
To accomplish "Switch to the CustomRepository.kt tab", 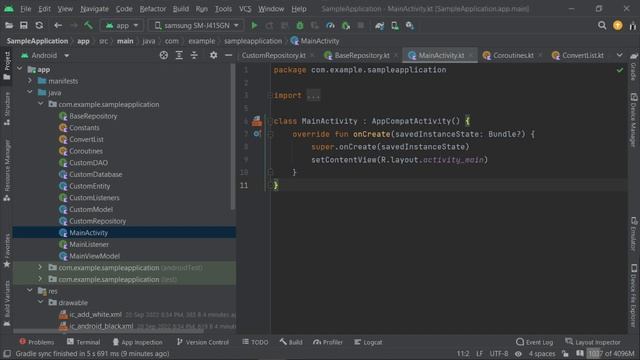I will pyautogui.click(x=273, y=55).
